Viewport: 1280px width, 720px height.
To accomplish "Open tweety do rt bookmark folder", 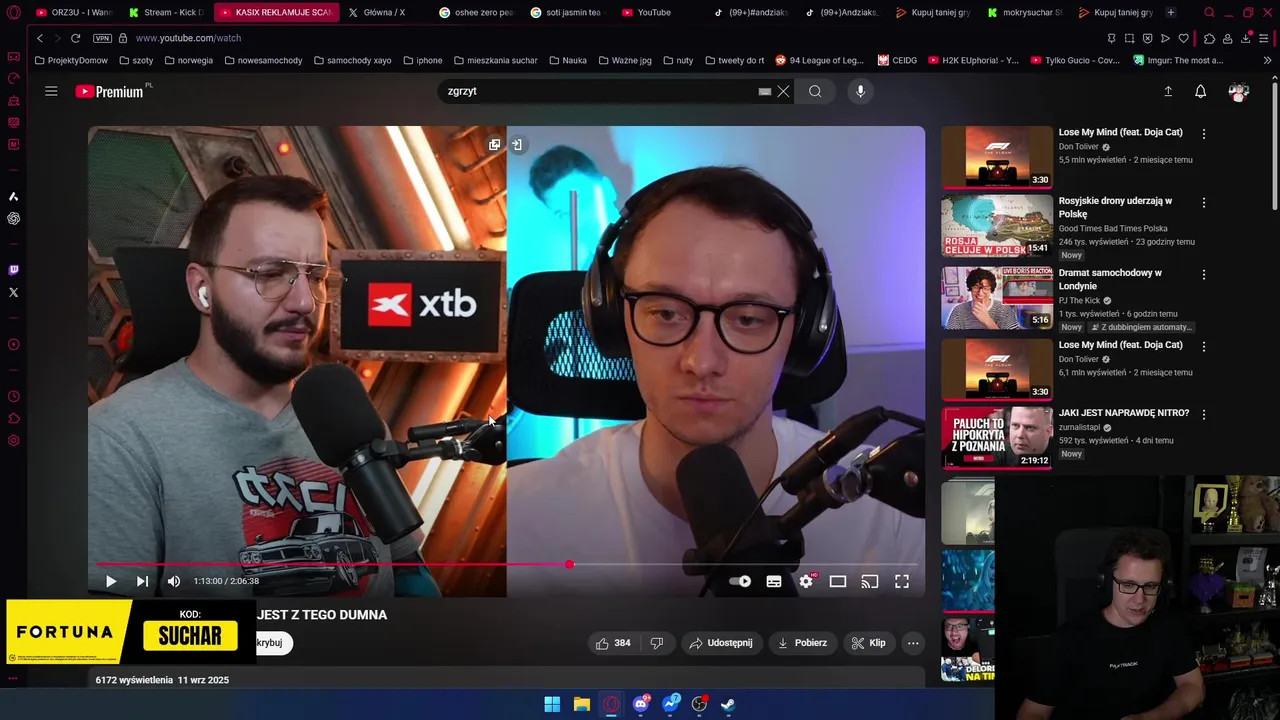I will click(734, 60).
